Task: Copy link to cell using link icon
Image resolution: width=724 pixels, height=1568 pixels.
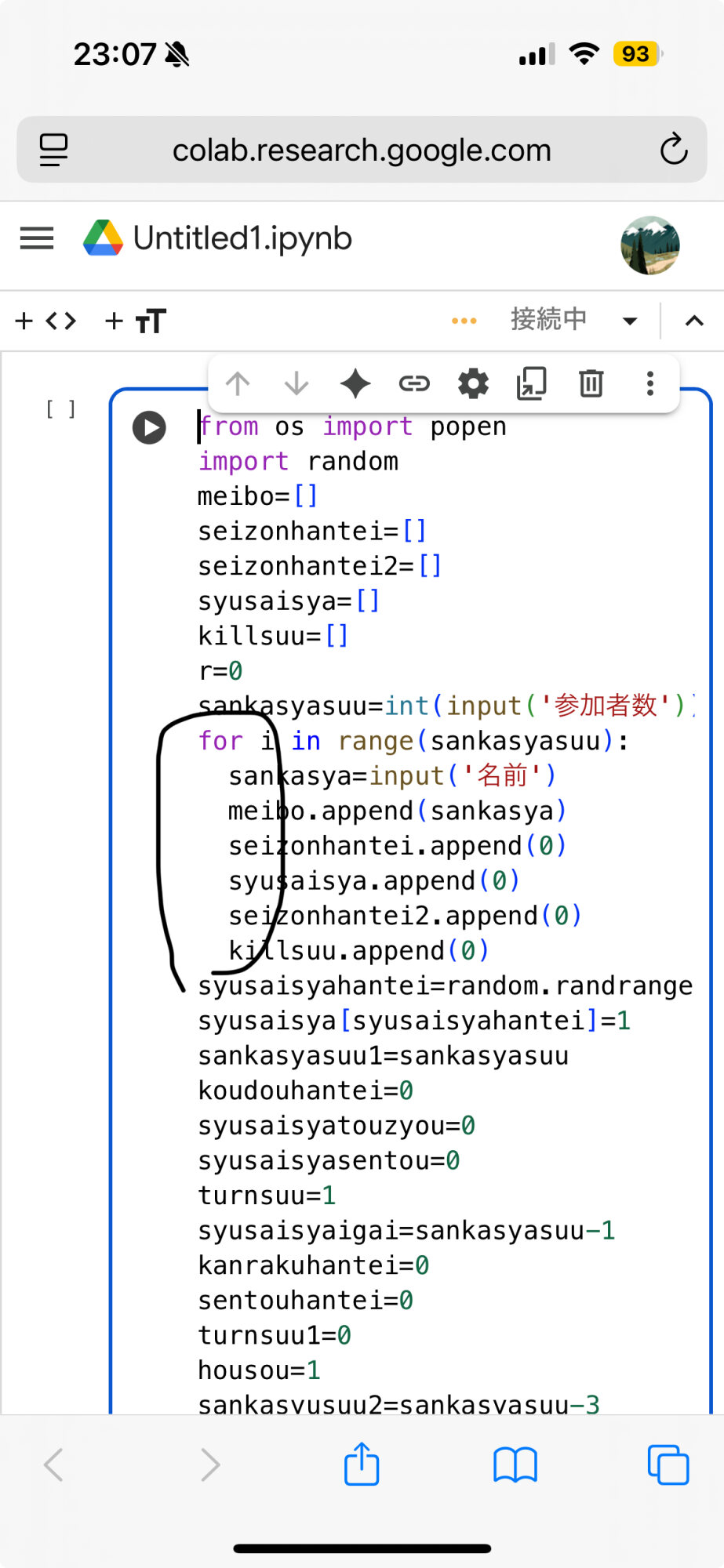Action: 414,384
